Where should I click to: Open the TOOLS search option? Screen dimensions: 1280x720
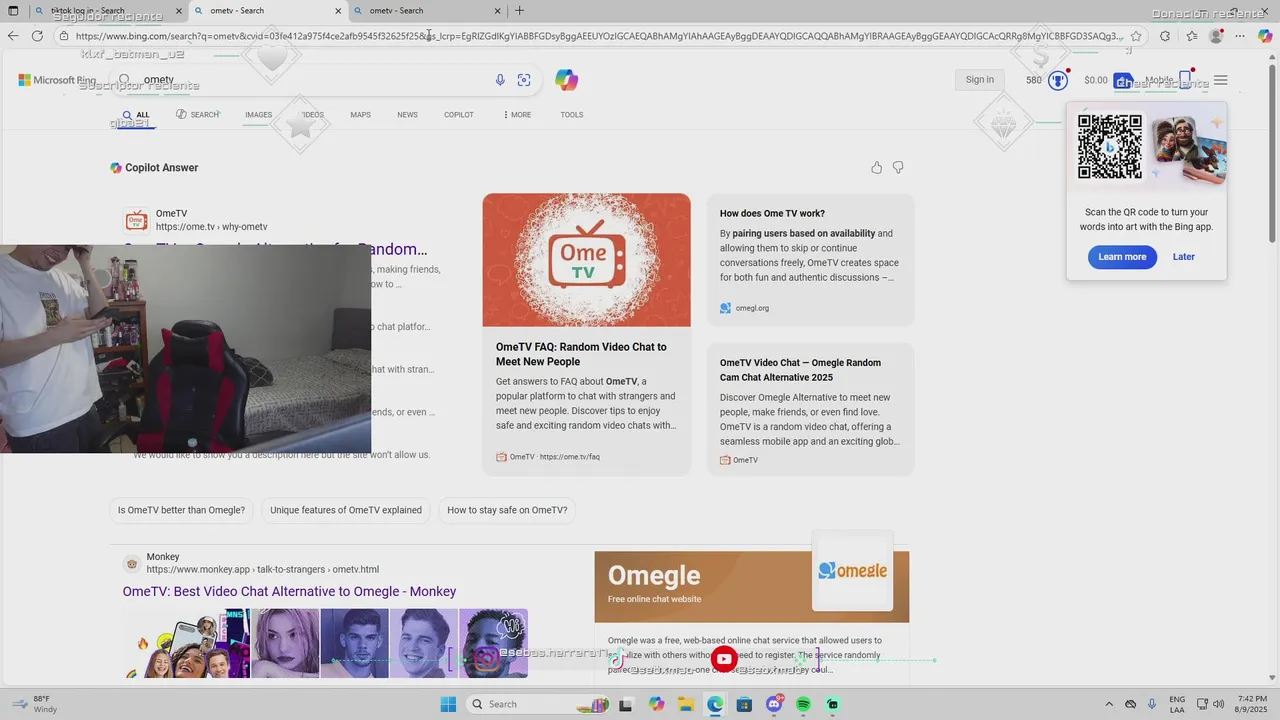click(x=572, y=115)
